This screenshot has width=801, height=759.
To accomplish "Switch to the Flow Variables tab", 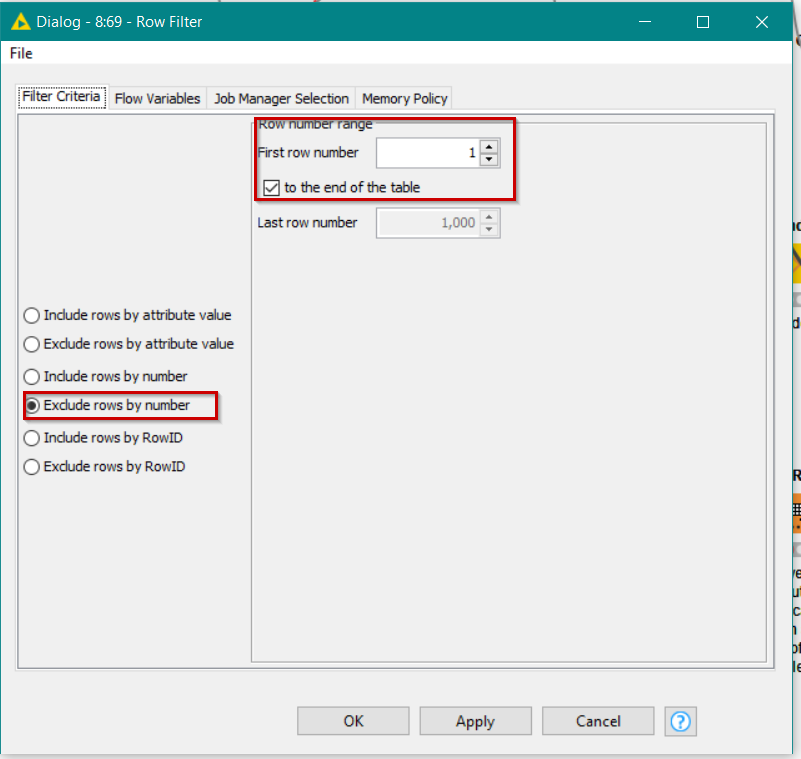I will coord(155,98).
